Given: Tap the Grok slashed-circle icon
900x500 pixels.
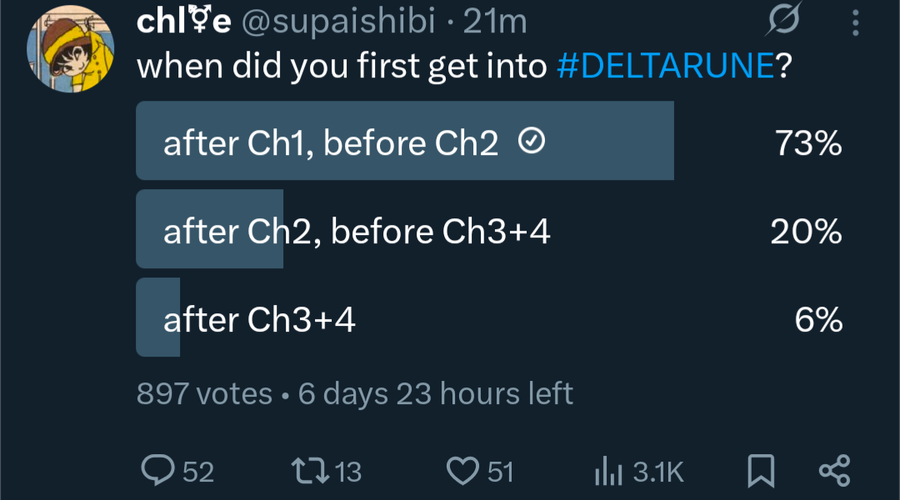Looking at the screenshot, I should (x=783, y=20).
